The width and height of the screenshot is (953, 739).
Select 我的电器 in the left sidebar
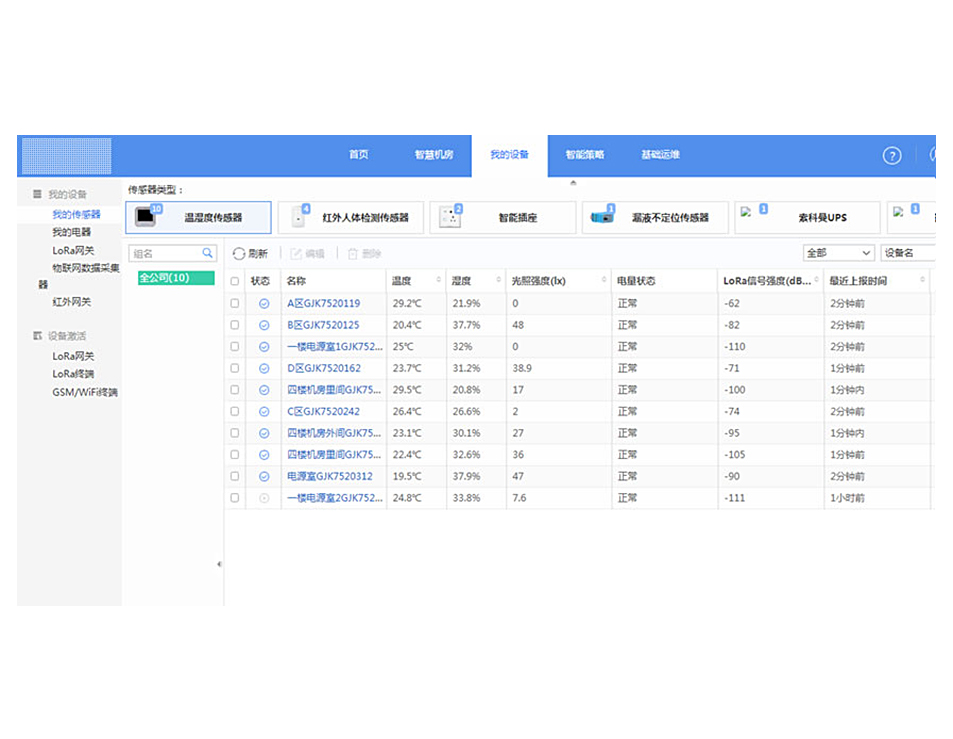[x=71, y=232]
